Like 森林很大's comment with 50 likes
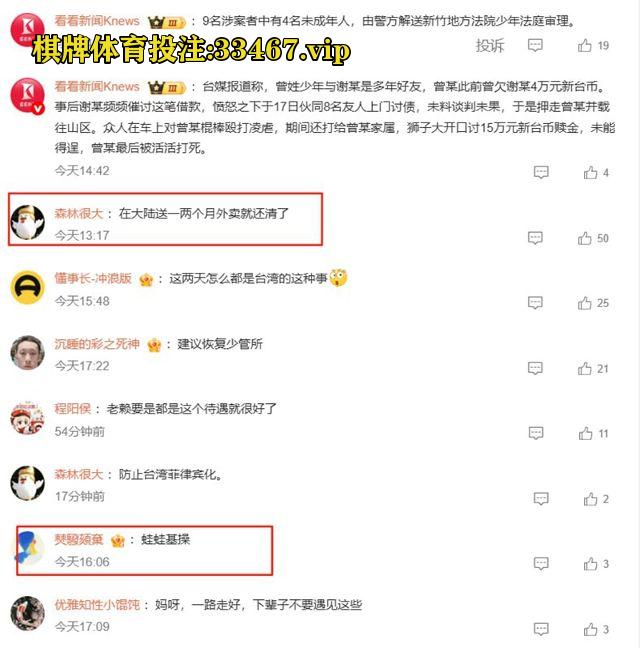Viewport: 640px width, 648px height. (x=584, y=238)
